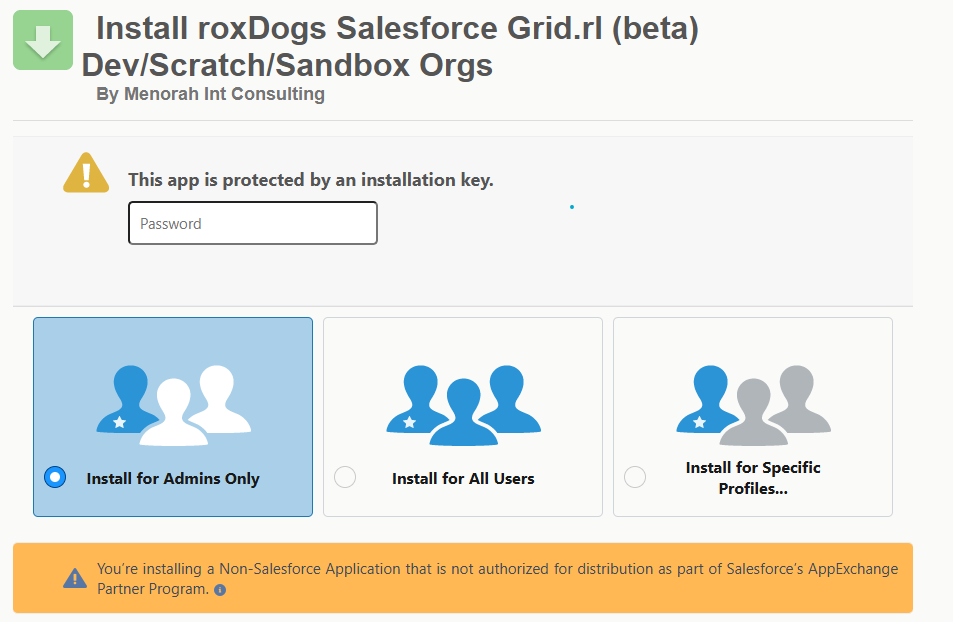
Task: Click the All Users people icon
Action: (463, 404)
